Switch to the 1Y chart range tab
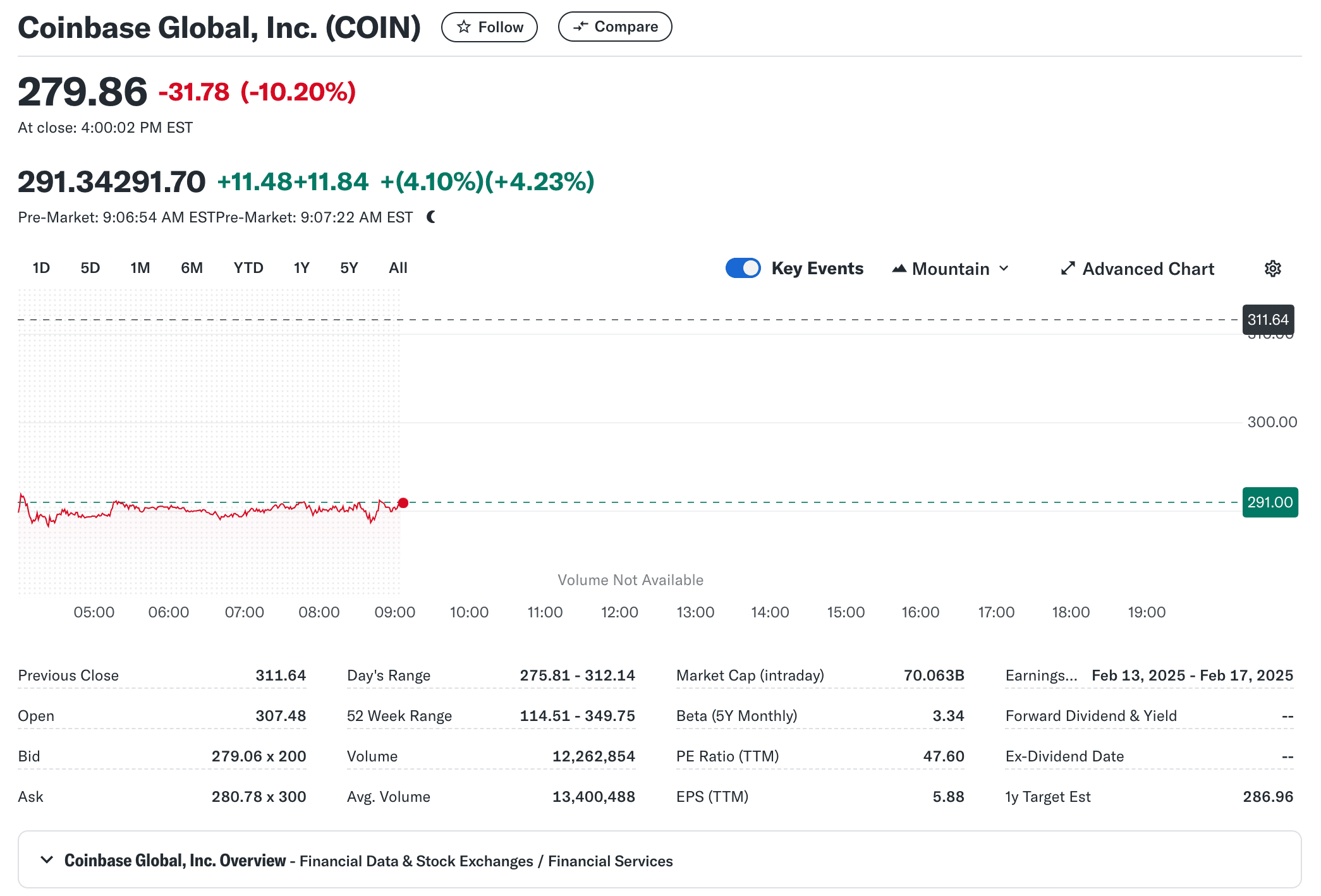Image resolution: width=1321 pixels, height=896 pixels. (x=301, y=268)
